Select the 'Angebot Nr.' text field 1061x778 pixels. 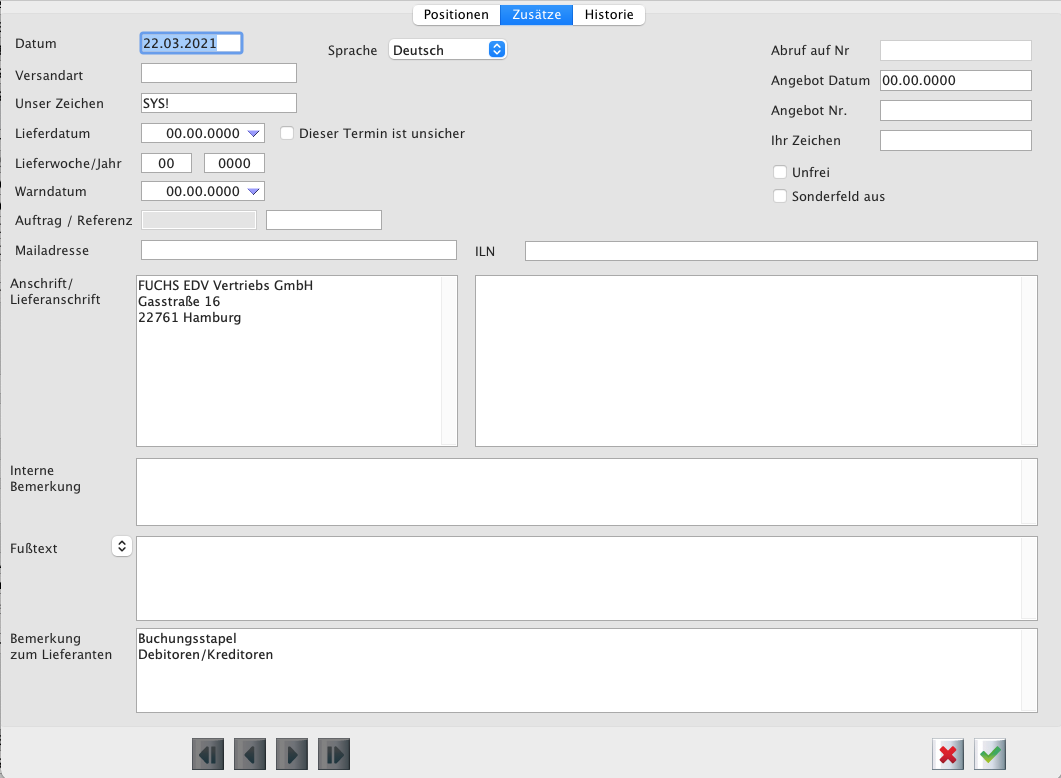point(955,110)
